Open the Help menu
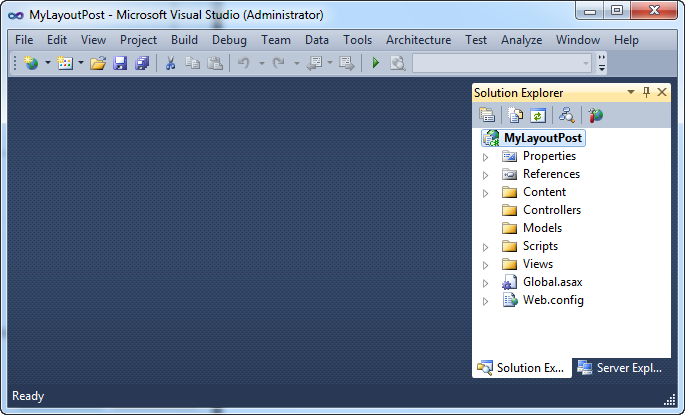This screenshot has width=685, height=415. (x=626, y=40)
